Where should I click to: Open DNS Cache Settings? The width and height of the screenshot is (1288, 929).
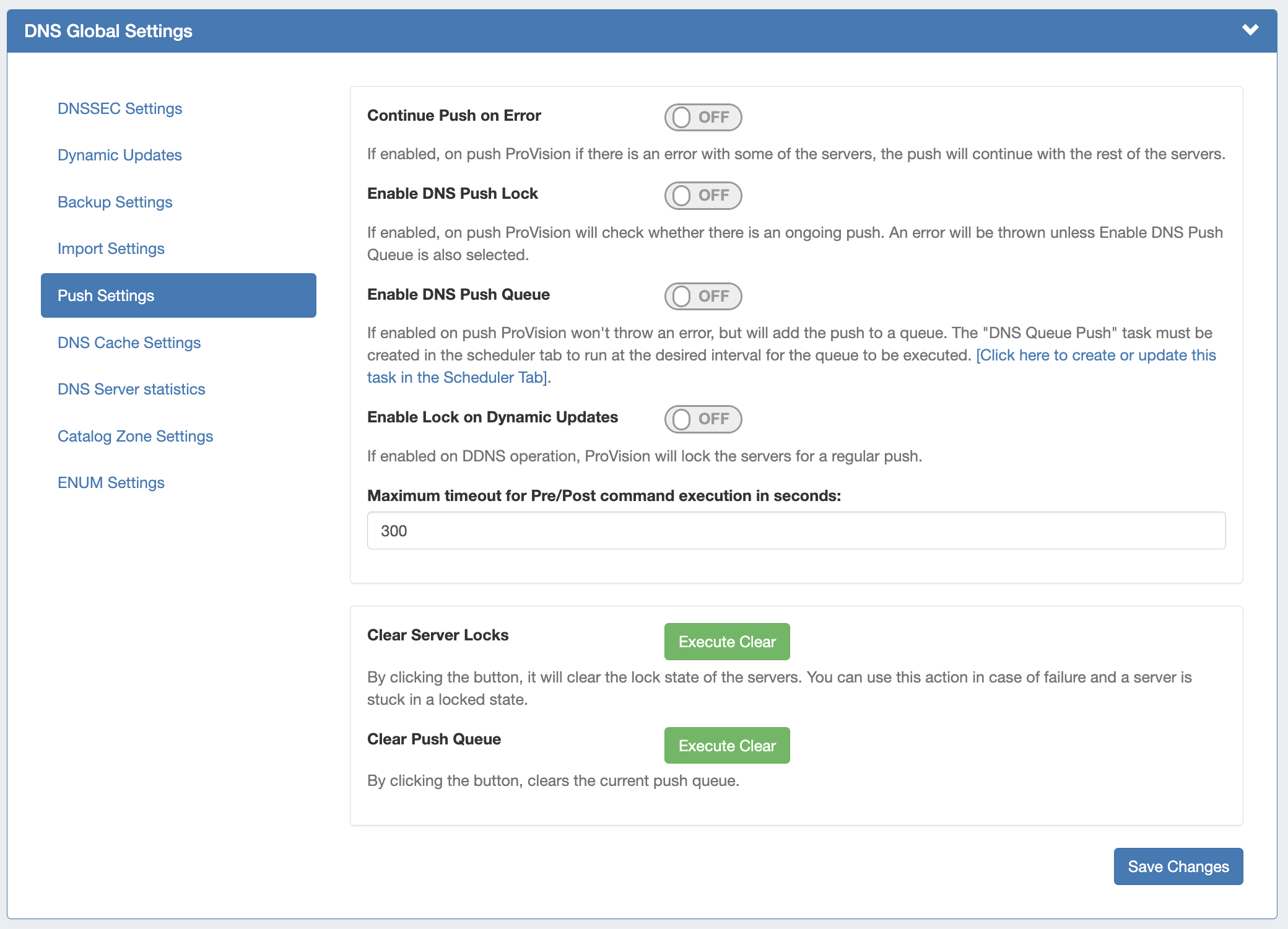(x=129, y=342)
